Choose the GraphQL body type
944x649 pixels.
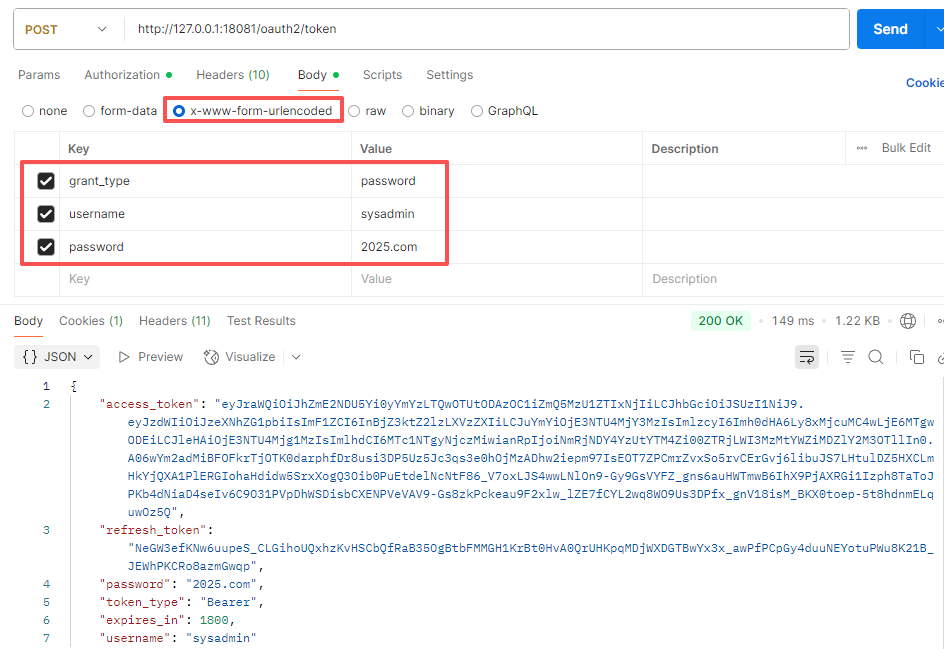tap(477, 111)
